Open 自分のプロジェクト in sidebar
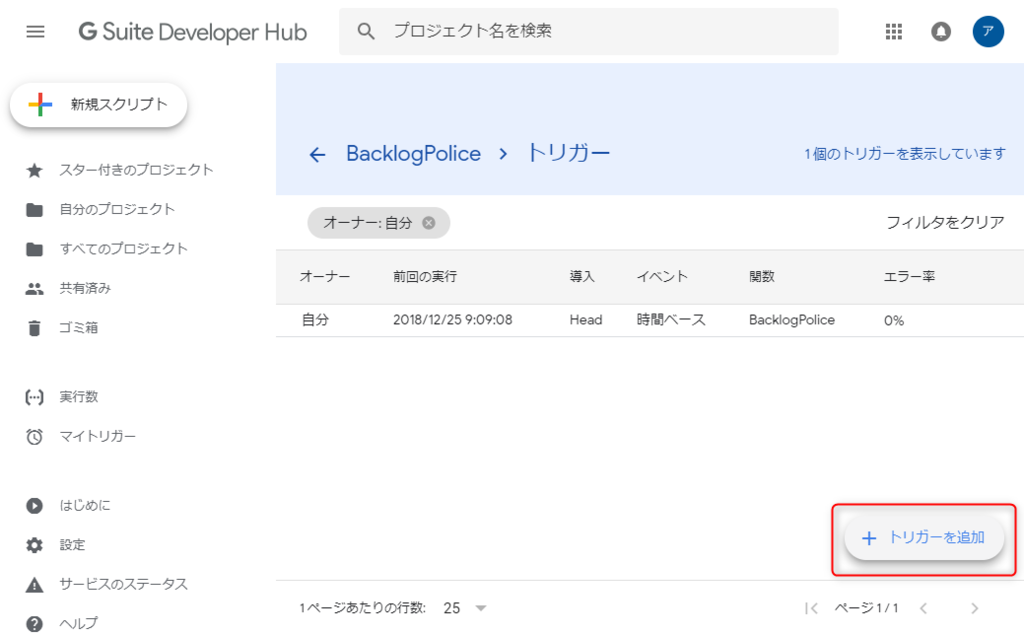 117,209
